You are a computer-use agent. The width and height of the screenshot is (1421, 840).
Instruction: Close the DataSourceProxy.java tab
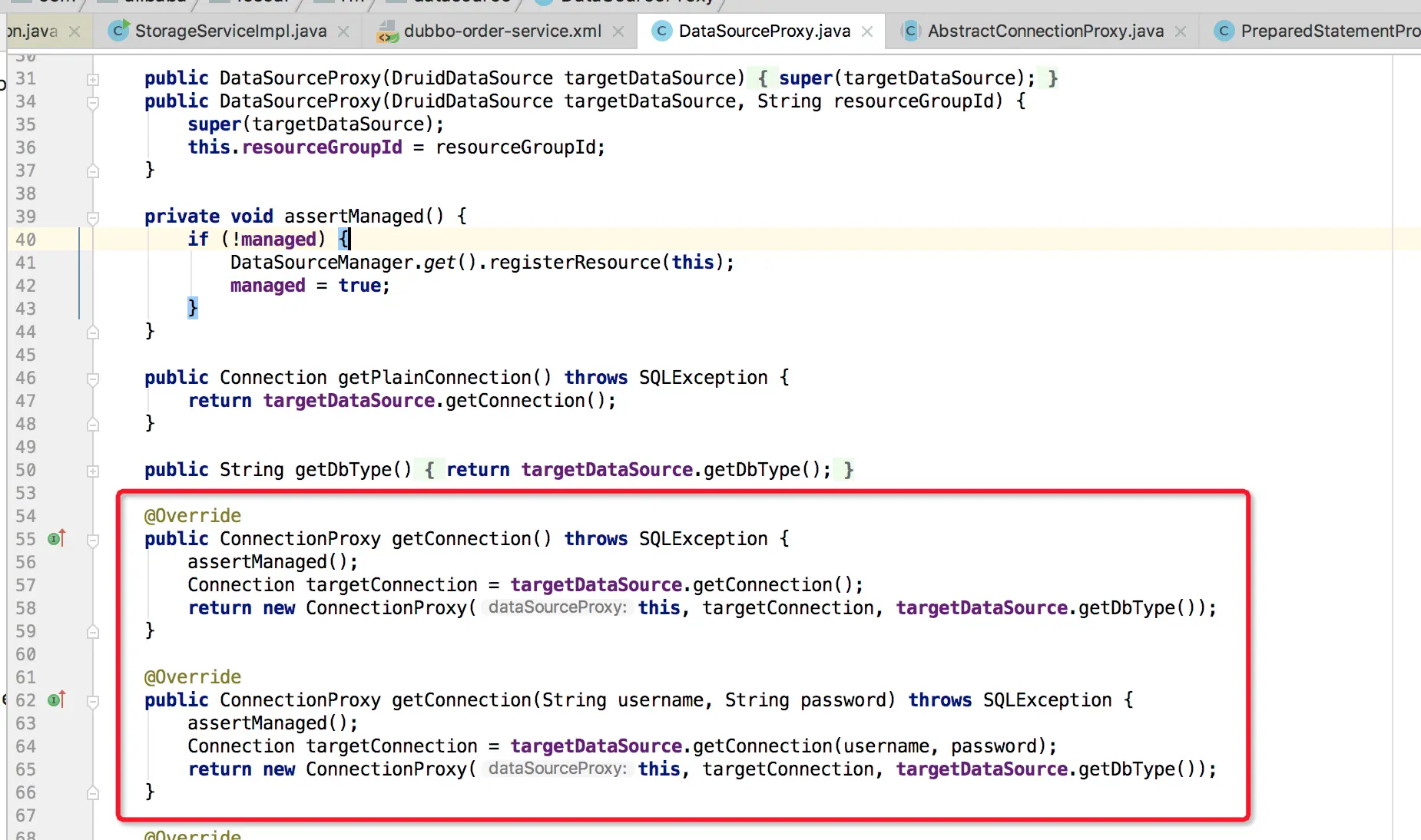tap(867, 31)
